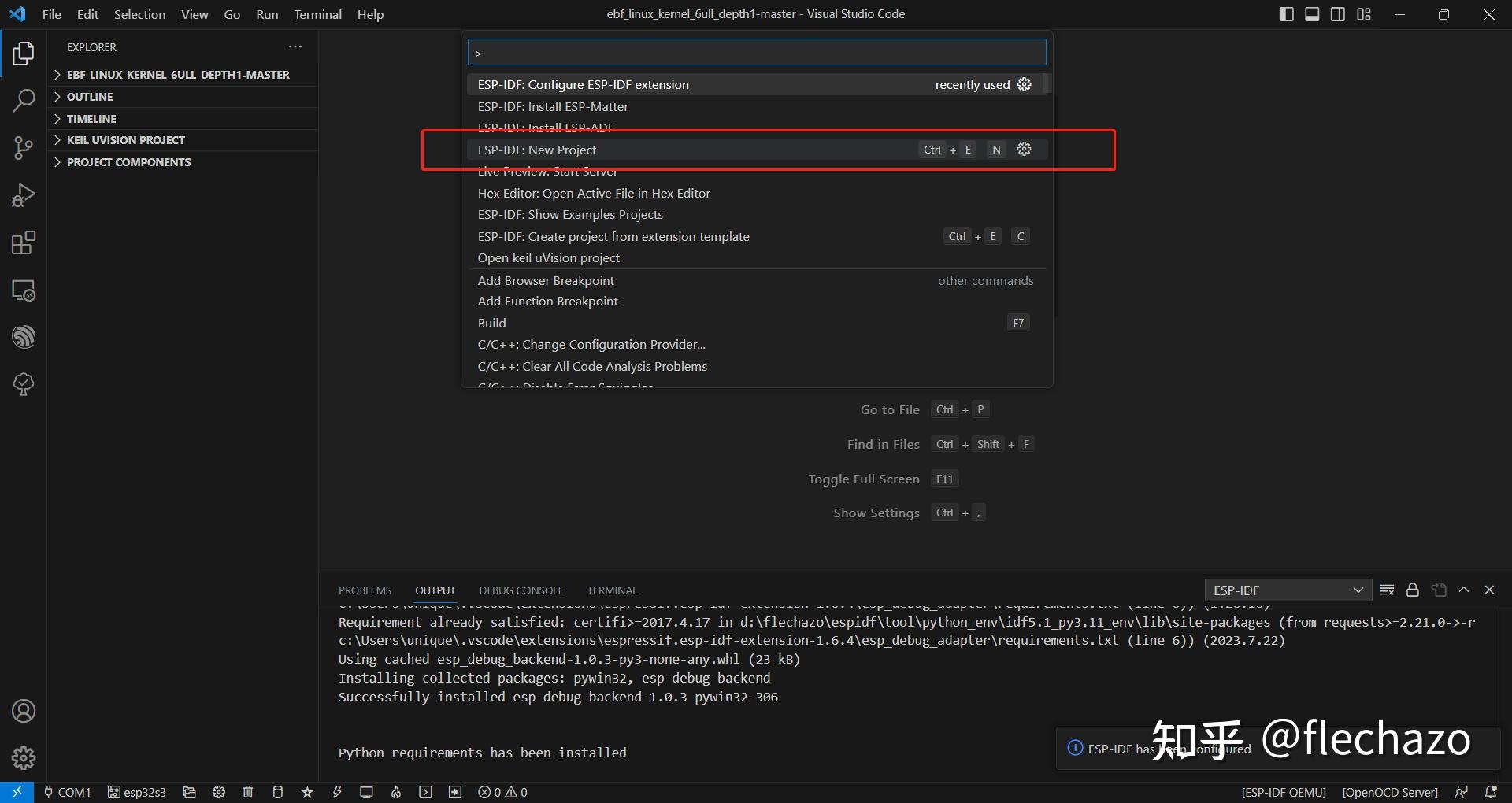The height and width of the screenshot is (803, 1512).
Task: Click the feedback icon in status bar
Action: click(1462, 792)
